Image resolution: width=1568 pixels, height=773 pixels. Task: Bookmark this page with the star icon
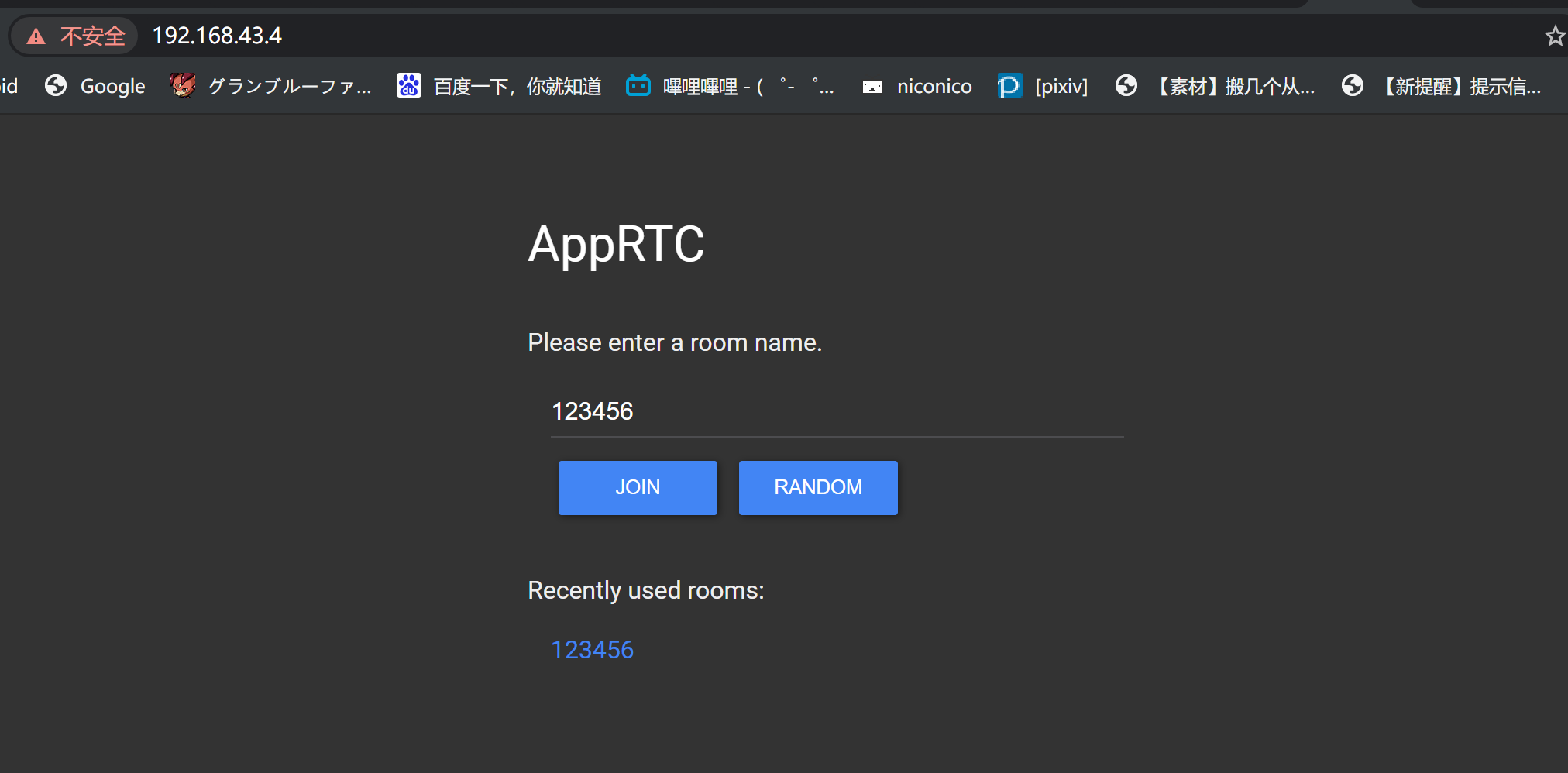[1554, 36]
